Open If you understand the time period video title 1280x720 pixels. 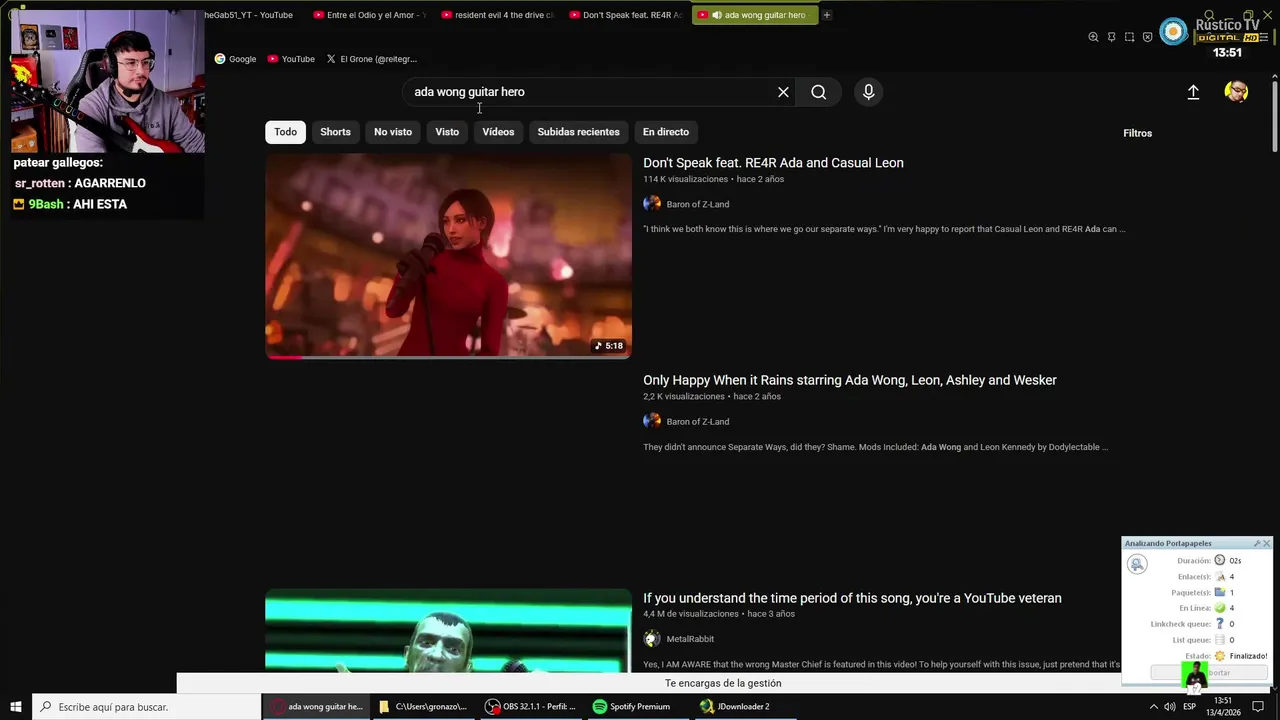click(852, 598)
